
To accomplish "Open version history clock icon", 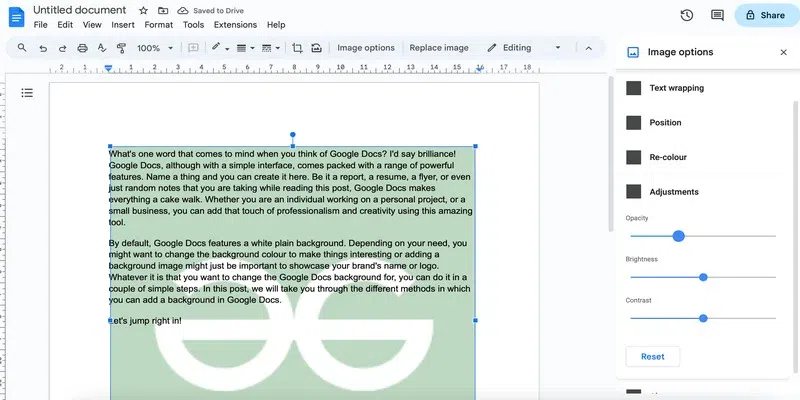I will click(687, 15).
